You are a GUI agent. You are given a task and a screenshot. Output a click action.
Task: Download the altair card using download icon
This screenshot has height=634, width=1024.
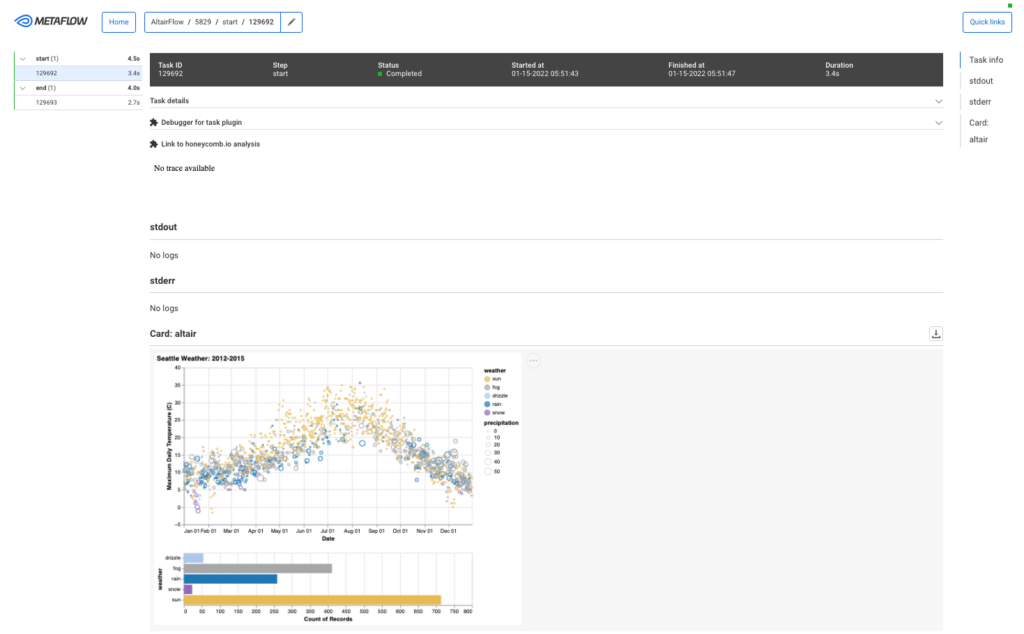click(x=936, y=334)
